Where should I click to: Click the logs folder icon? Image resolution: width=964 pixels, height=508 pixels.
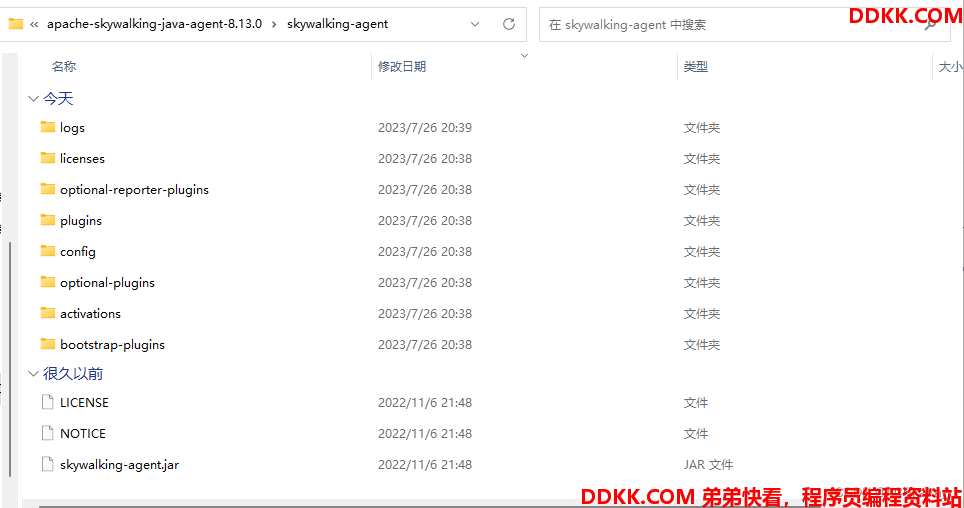[x=47, y=127]
